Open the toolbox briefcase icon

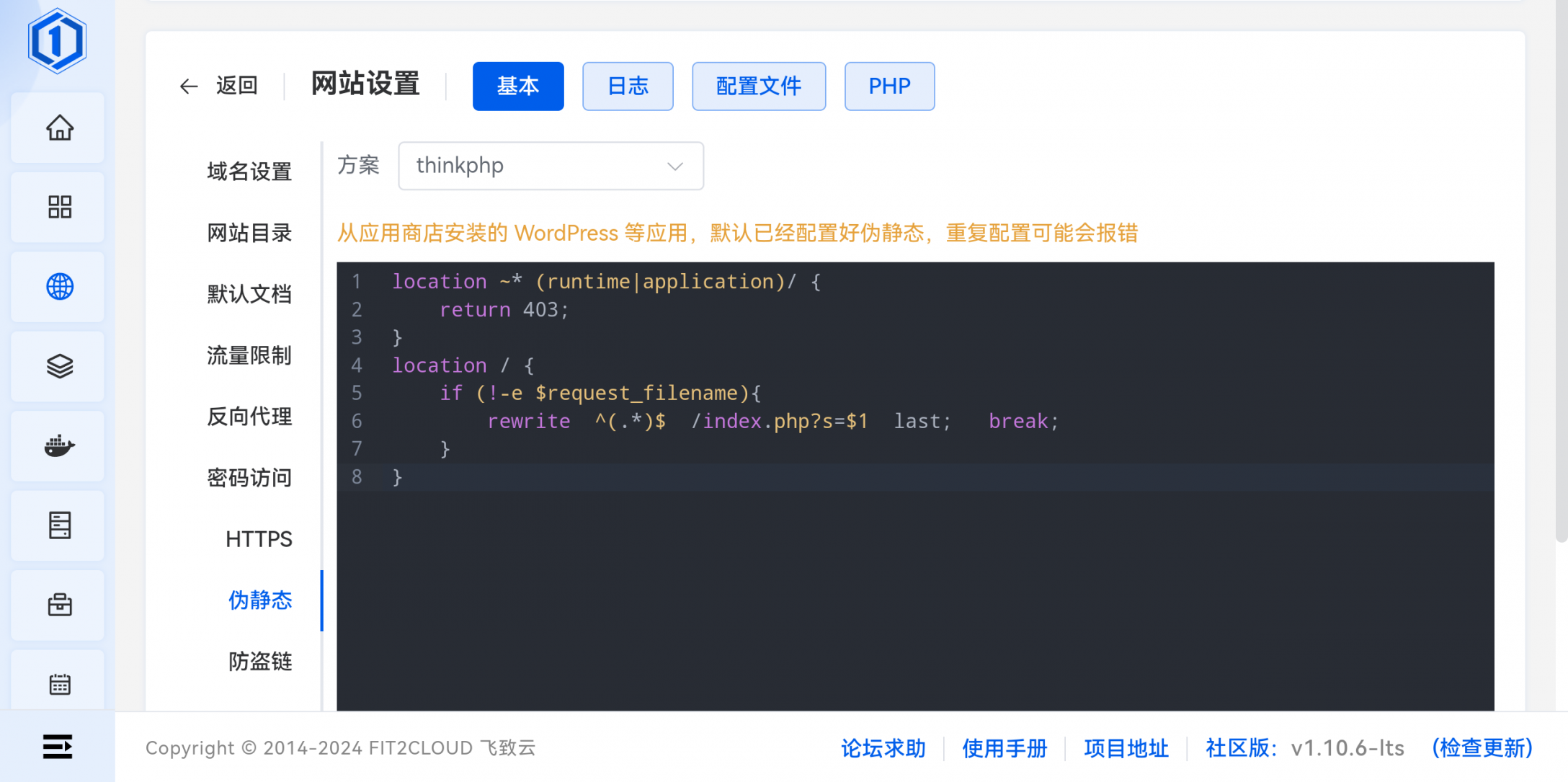click(60, 605)
